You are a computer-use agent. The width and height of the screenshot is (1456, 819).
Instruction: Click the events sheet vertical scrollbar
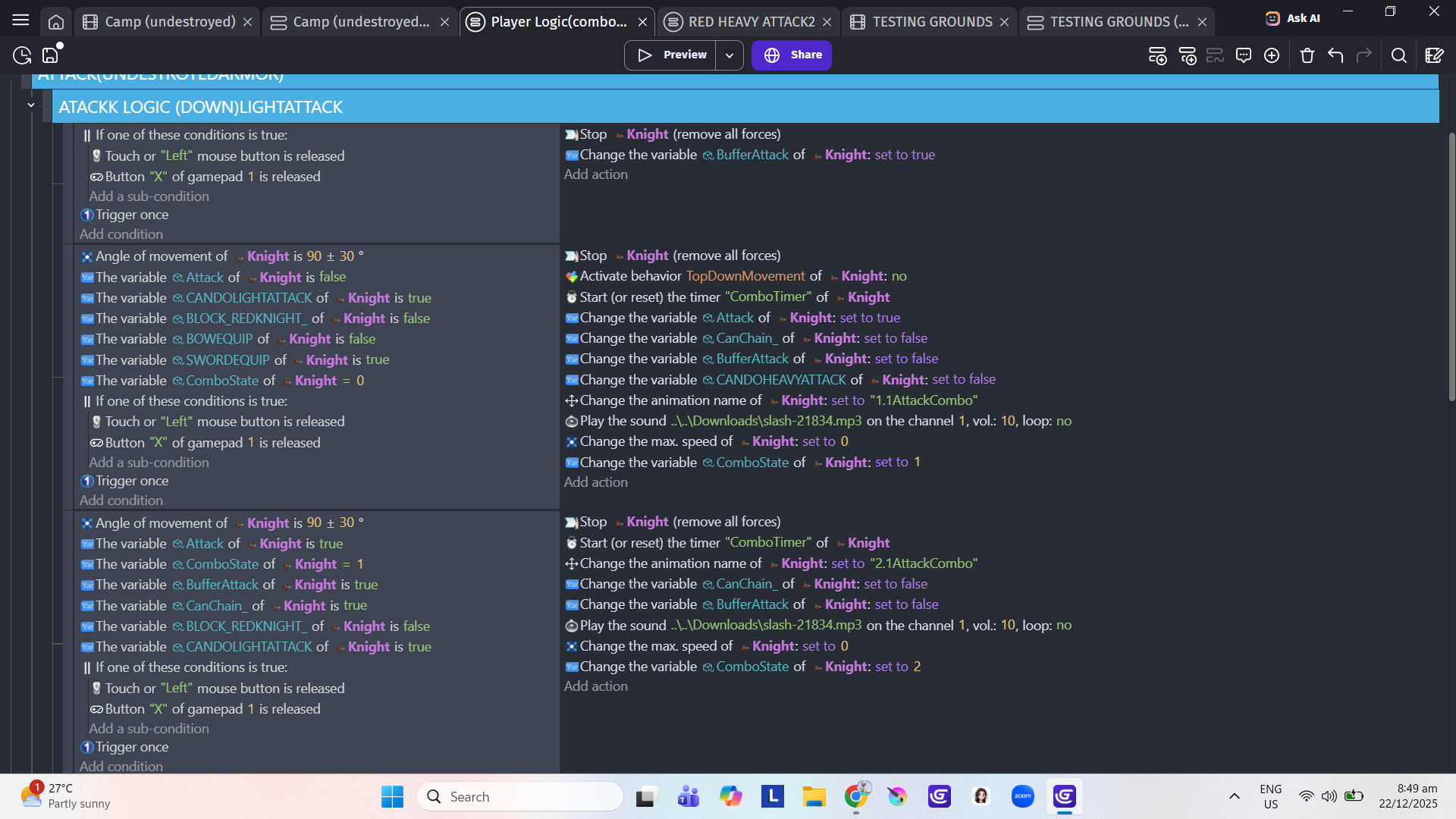tap(1451, 265)
